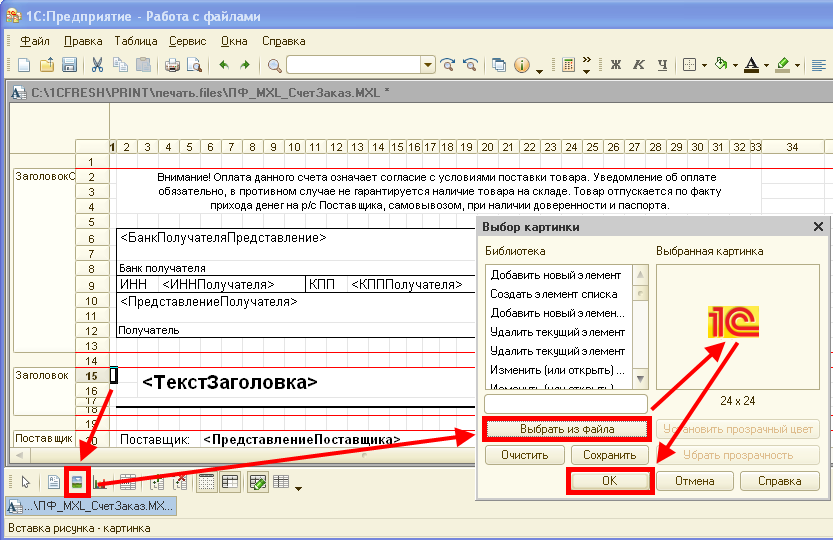
Task: Confirm picture selection with OK
Action: click(x=609, y=480)
